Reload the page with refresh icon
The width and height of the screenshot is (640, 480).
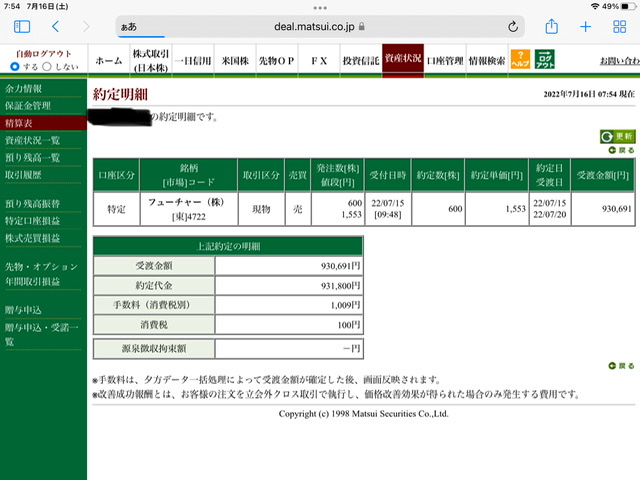[x=513, y=27]
